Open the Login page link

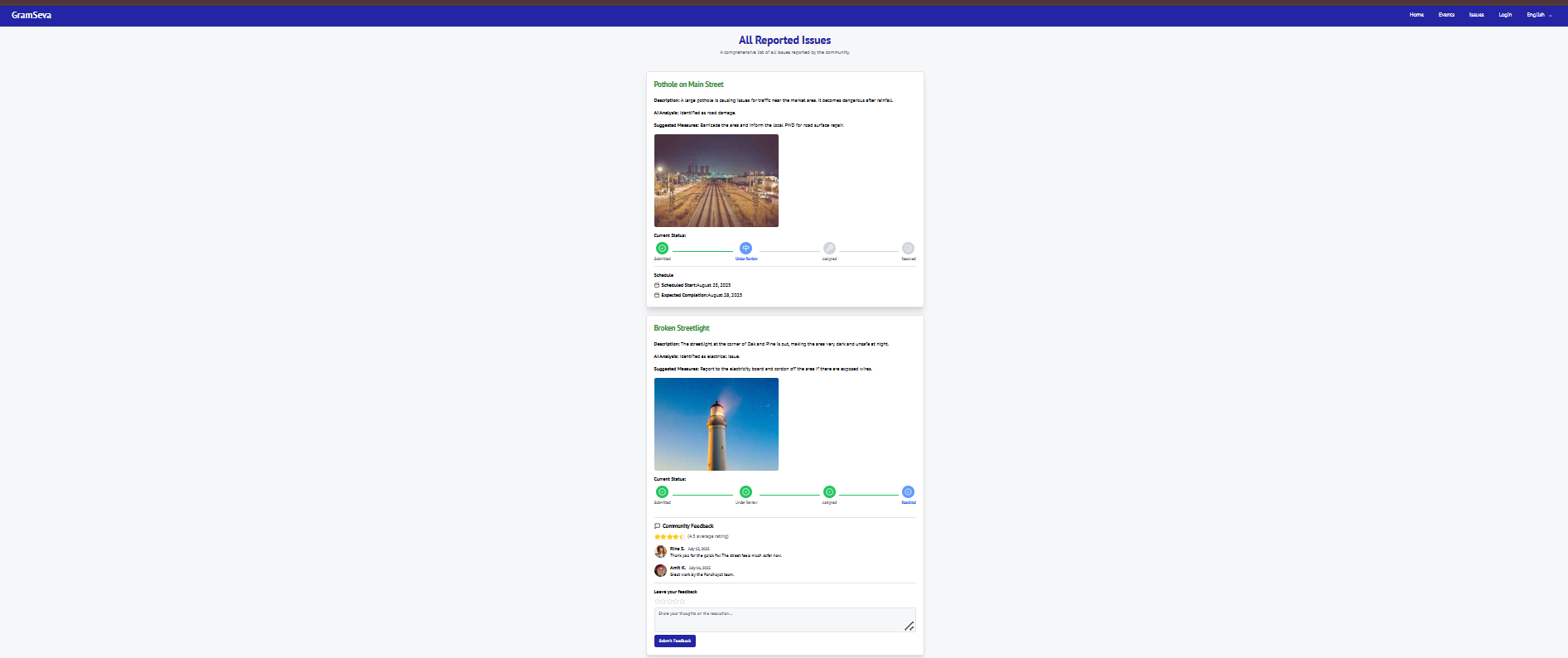pos(1505,15)
